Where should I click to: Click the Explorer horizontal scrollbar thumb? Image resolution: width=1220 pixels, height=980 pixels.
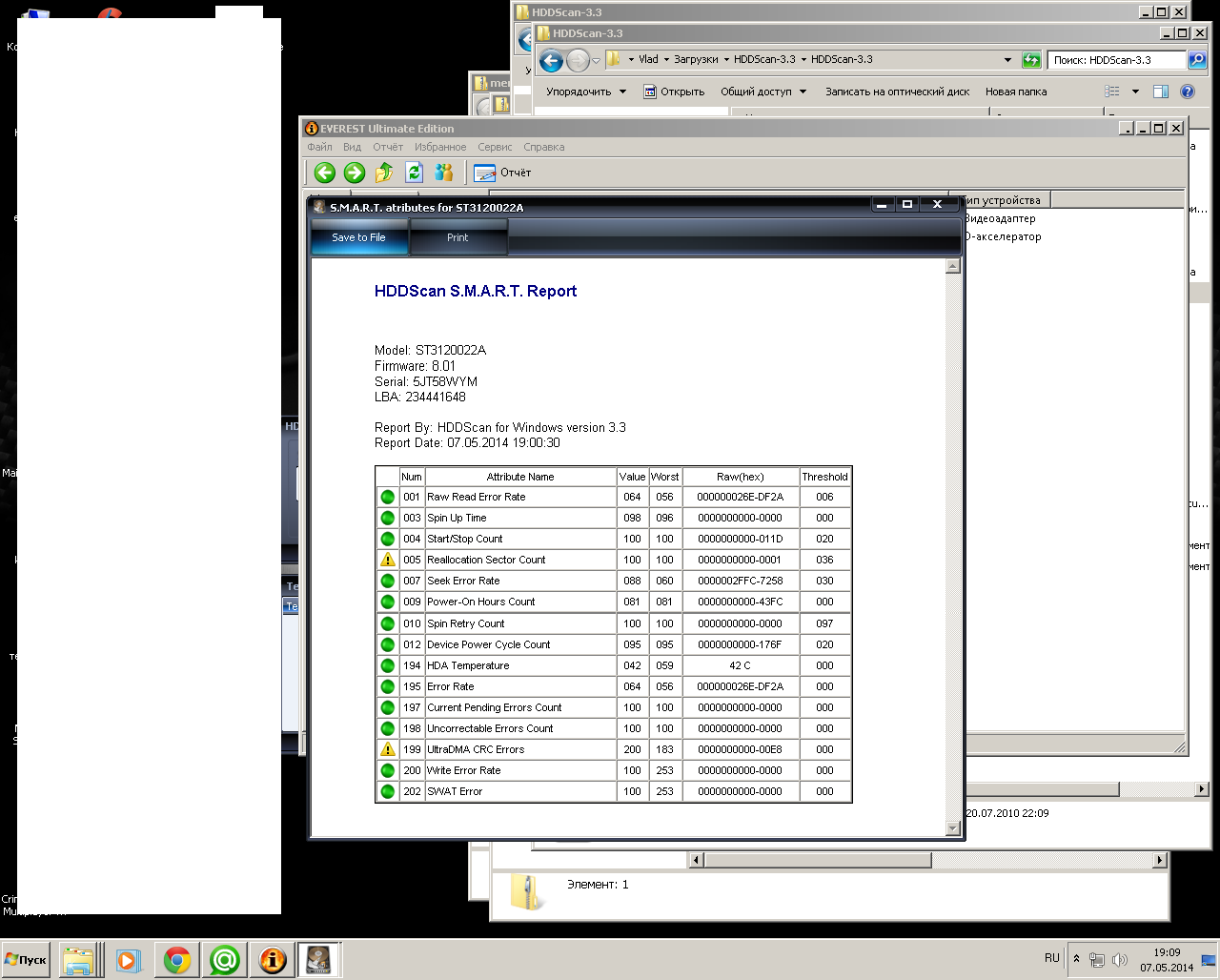tap(817, 860)
